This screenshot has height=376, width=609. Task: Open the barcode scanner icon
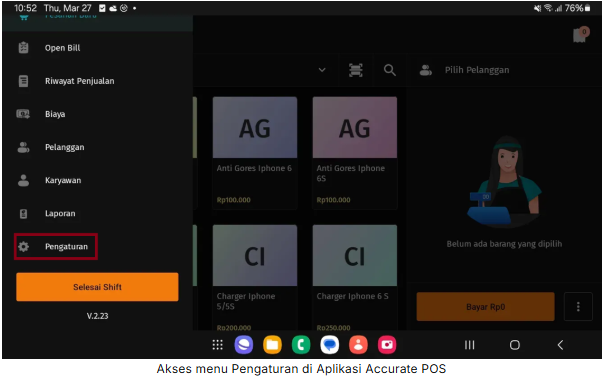pos(355,70)
